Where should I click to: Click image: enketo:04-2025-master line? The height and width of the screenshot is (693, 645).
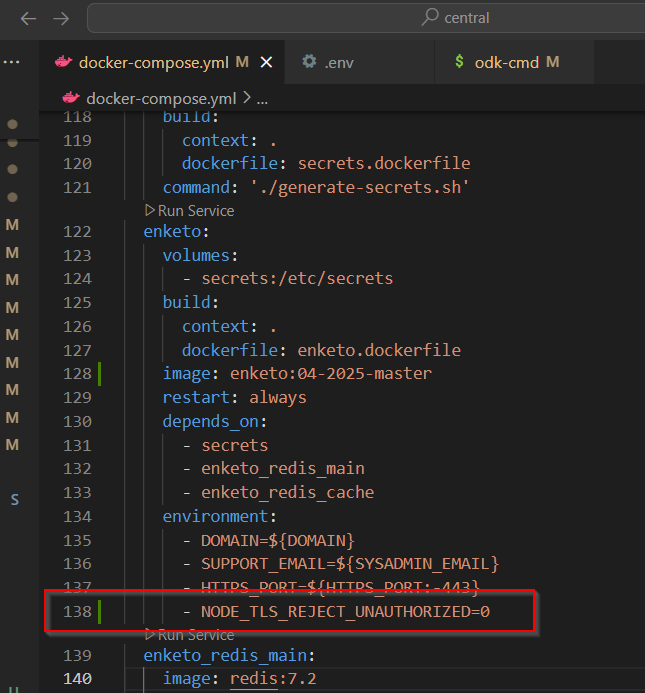(297, 374)
